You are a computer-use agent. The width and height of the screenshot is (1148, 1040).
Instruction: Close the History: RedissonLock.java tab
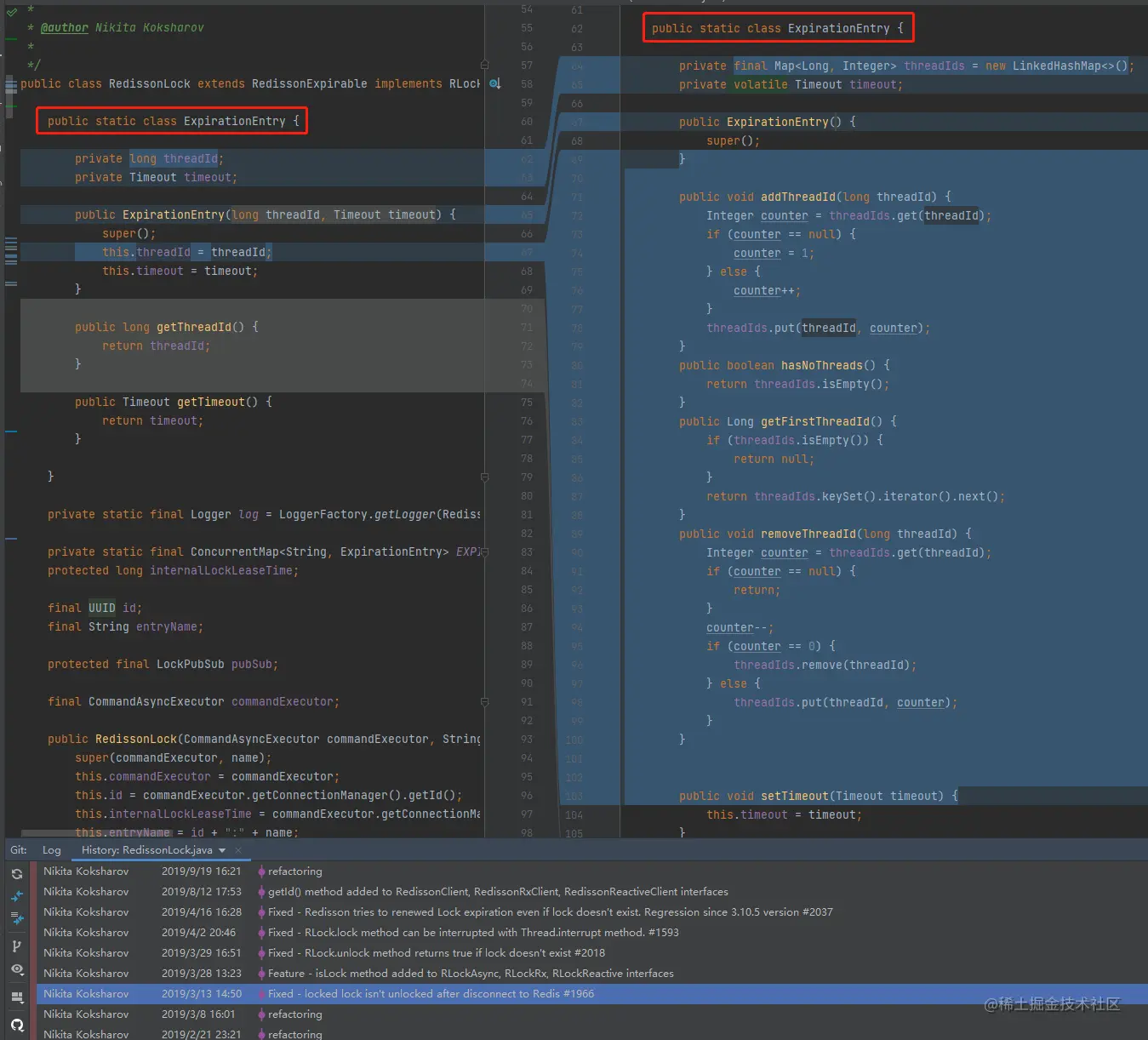[x=238, y=850]
